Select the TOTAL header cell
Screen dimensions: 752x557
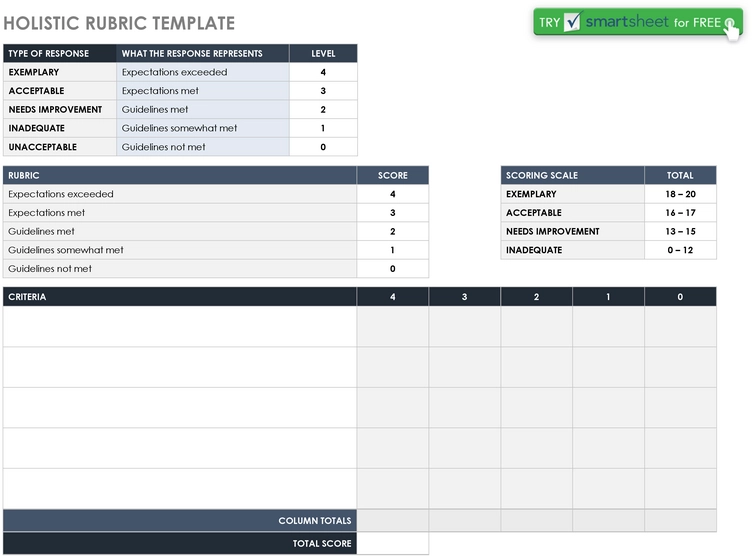pyautogui.click(x=681, y=175)
